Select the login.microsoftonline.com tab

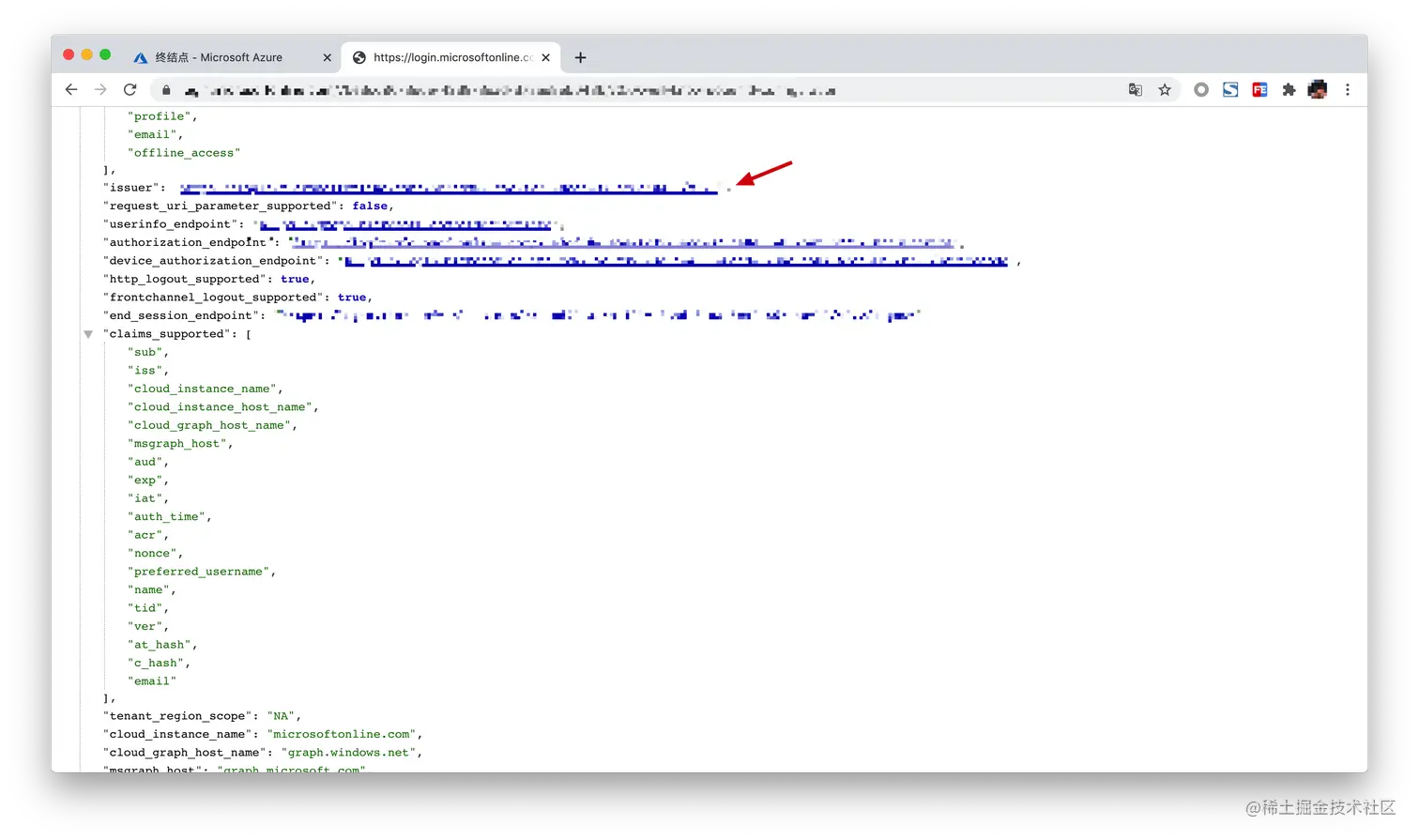(450, 57)
